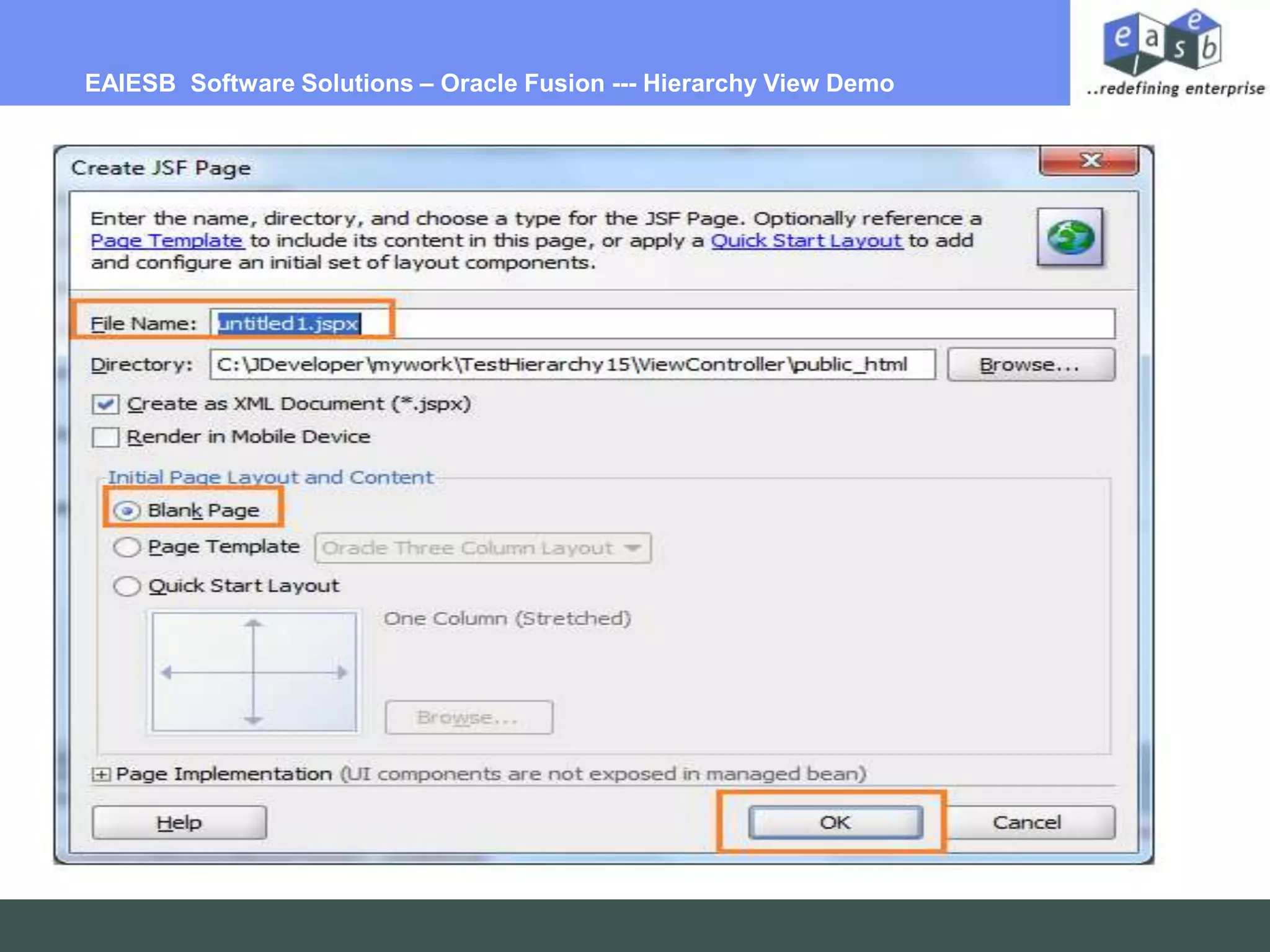Image resolution: width=1270 pixels, height=952 pixels.
Task: Click the OK button
Action: pos(835,822)
